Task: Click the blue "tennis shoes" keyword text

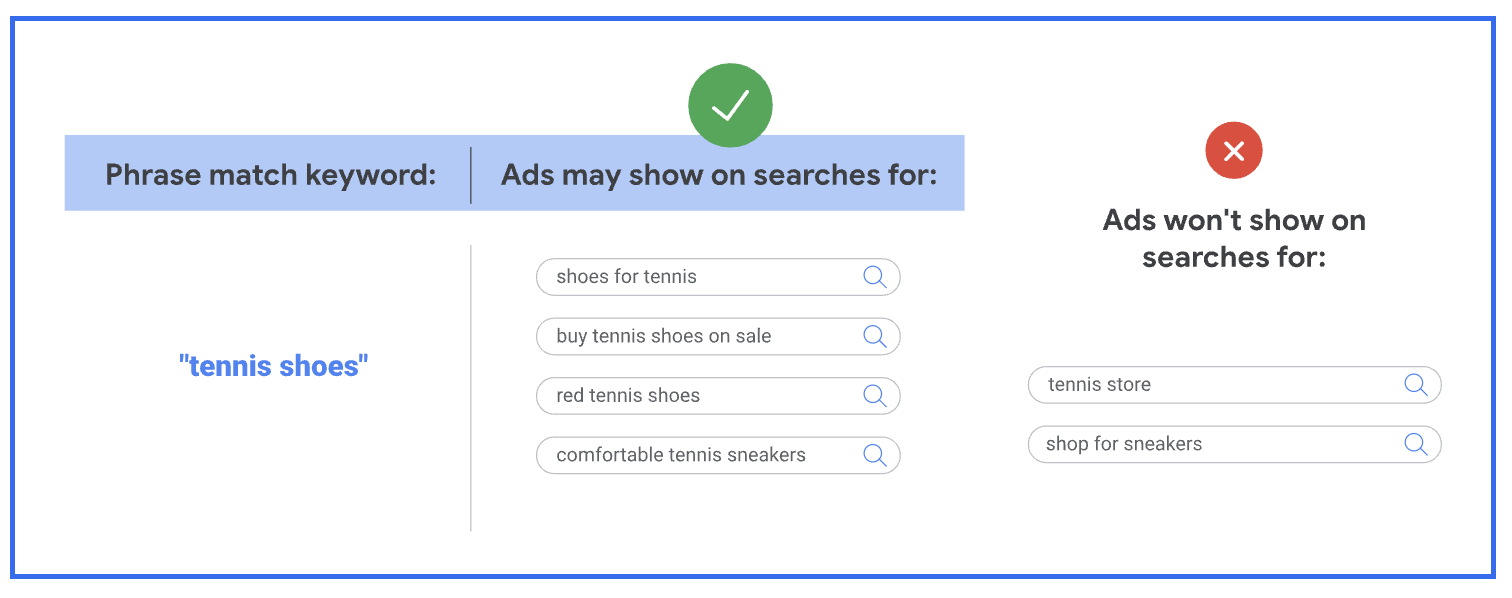Action: click(x=274, y=366)
